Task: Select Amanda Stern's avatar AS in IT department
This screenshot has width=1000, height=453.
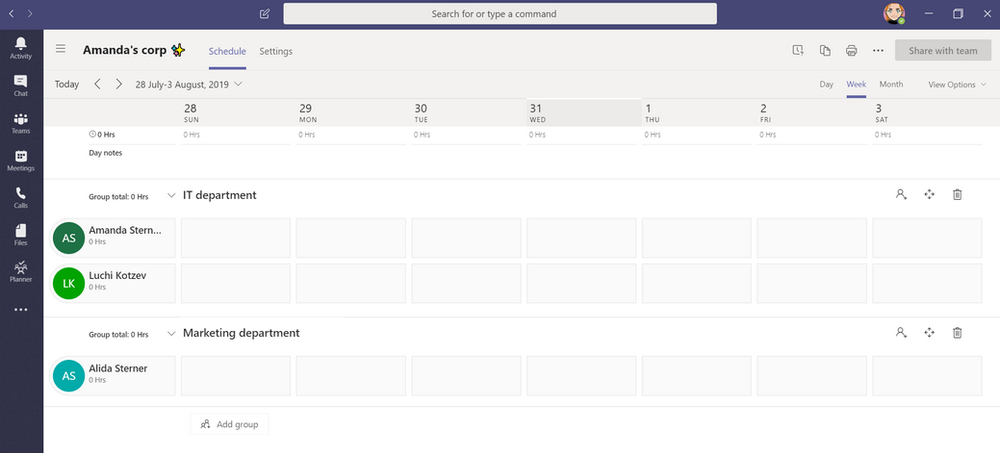Action: click(69, 238)
